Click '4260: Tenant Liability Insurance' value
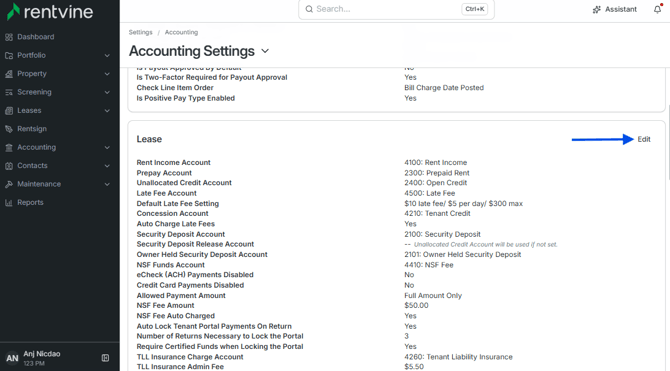This screenshot has width=670, height=371. point(458,357)
